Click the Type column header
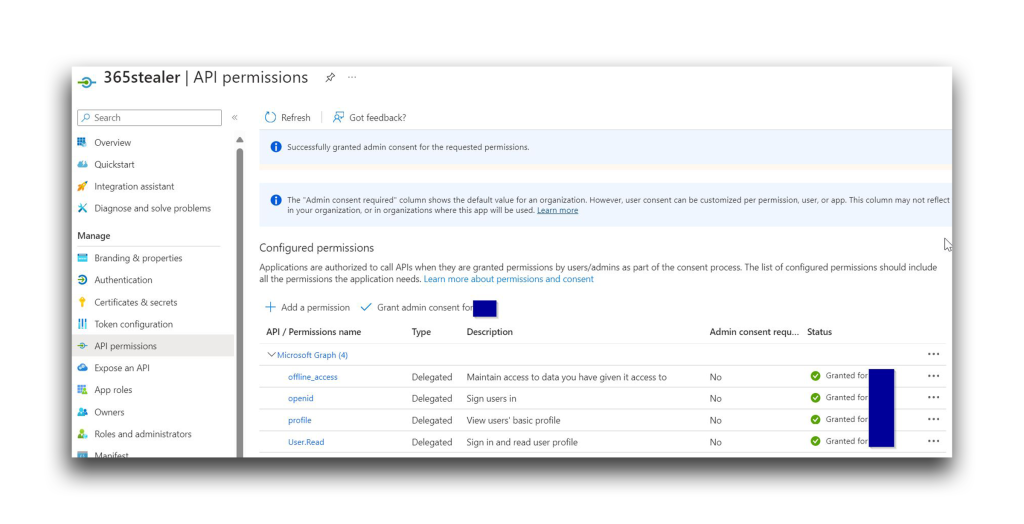This screenshot has height=524, width=1024. (421, 332)
